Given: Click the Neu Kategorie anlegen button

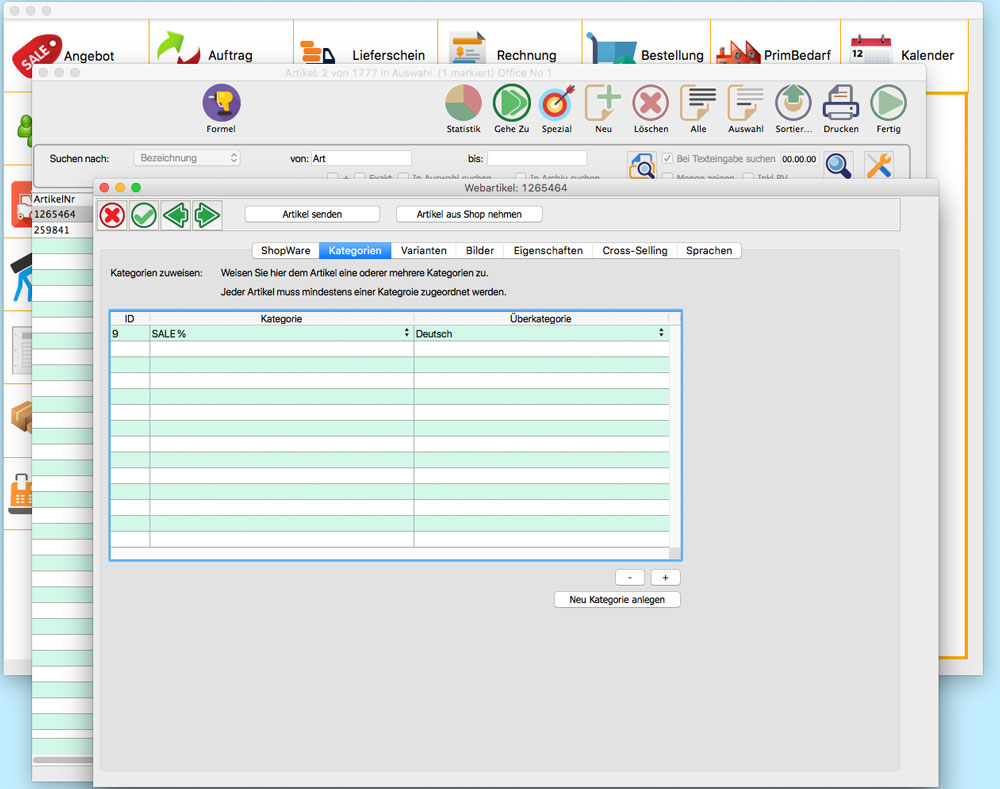Looking at the screenshot, I should 617,599.
